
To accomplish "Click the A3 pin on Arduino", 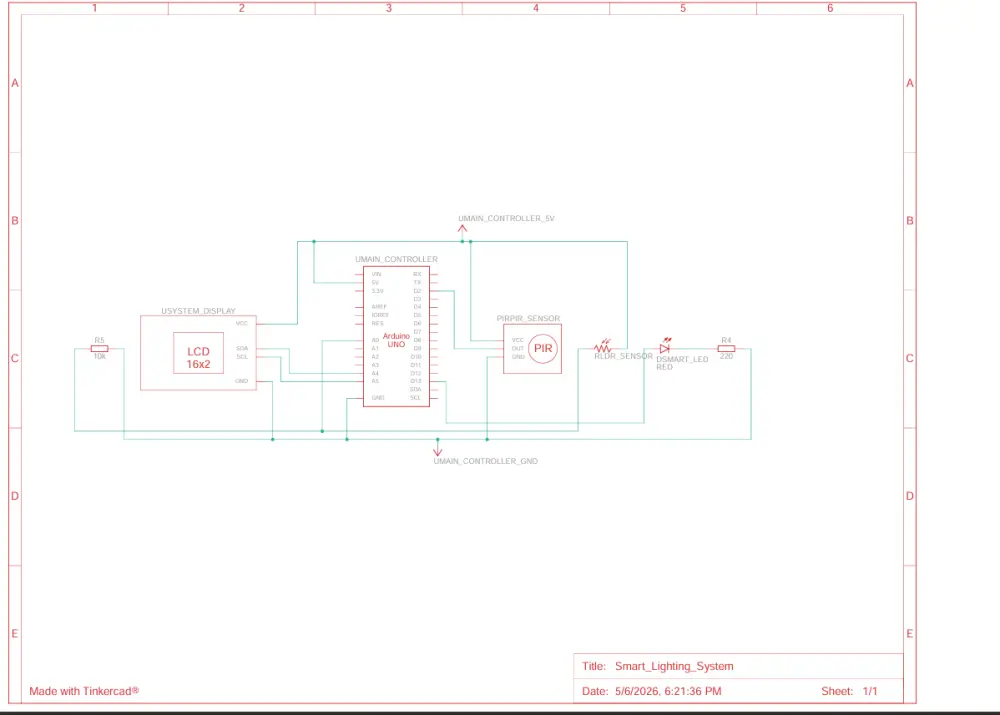I will (x=375, y=365).
